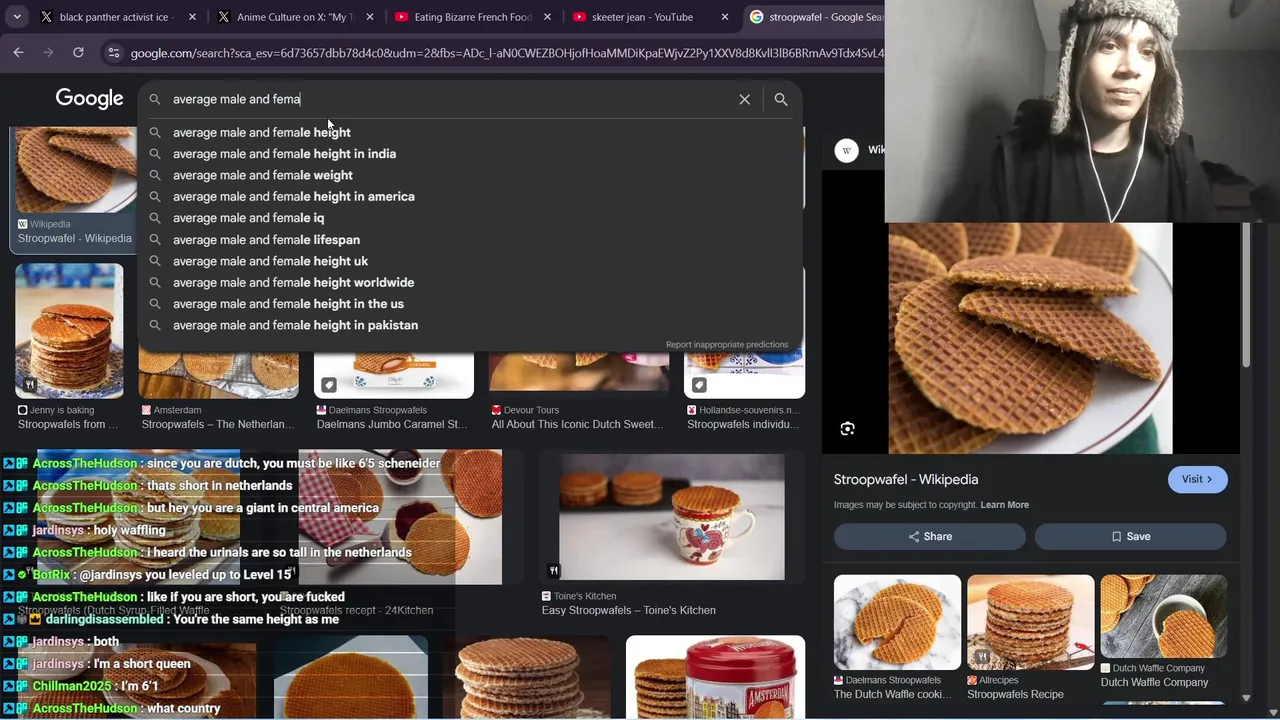
Task: Close the Anime Culture on X tab
Action: [370, 17]
